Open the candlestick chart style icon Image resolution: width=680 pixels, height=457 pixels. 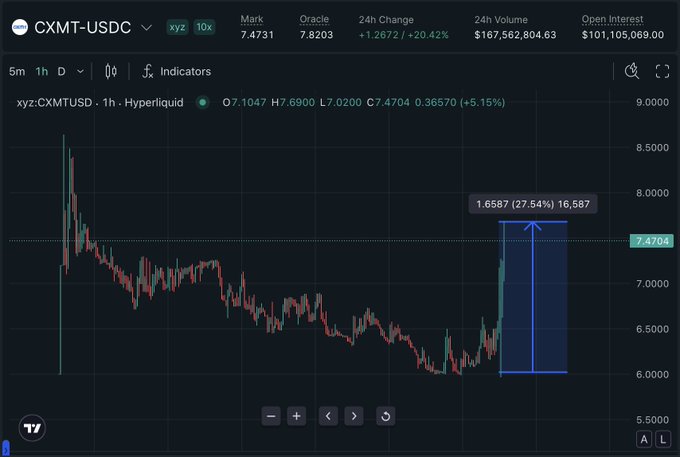pos(111,72)
